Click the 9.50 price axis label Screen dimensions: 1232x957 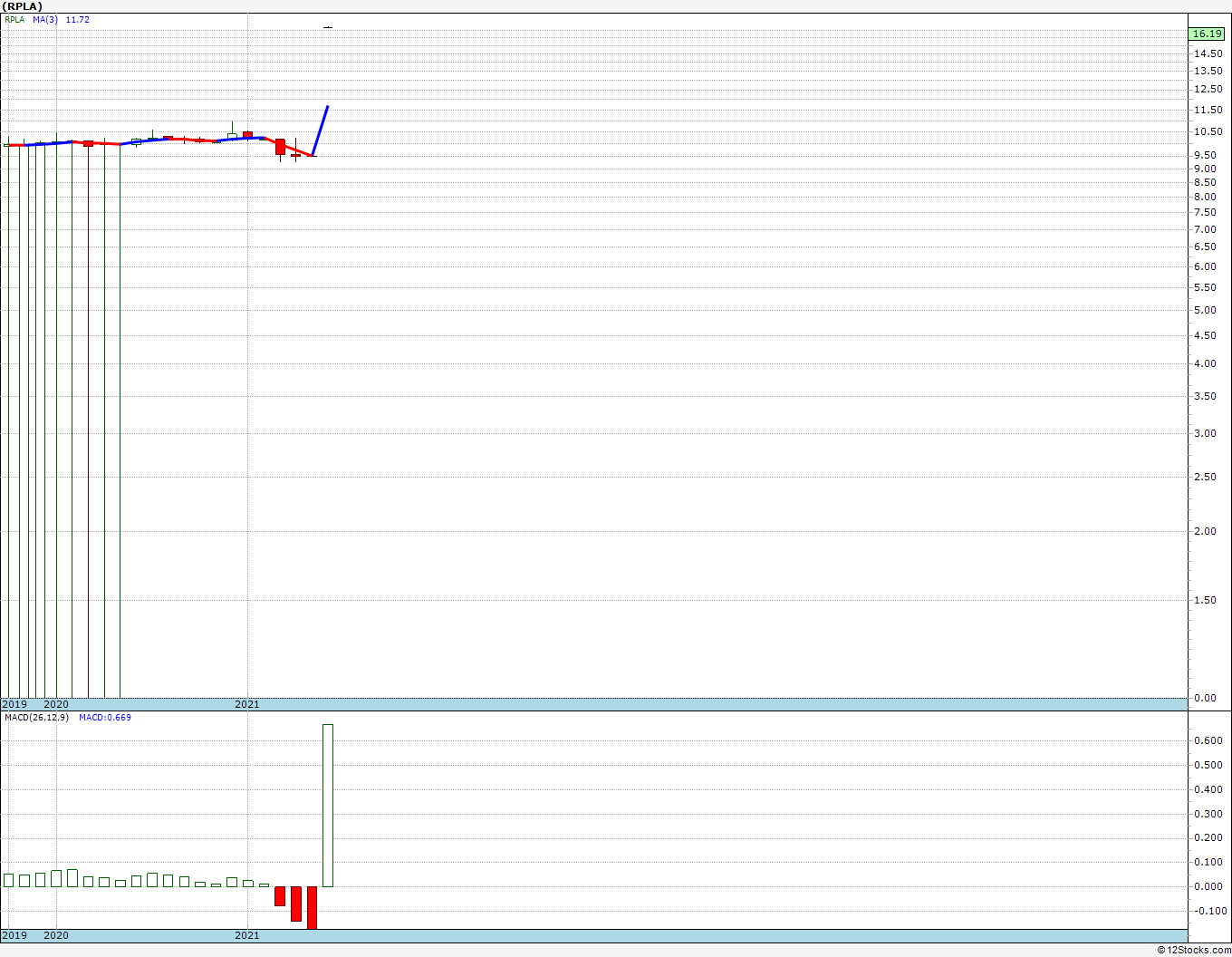pyautogui.click(x=1205, y=155)
